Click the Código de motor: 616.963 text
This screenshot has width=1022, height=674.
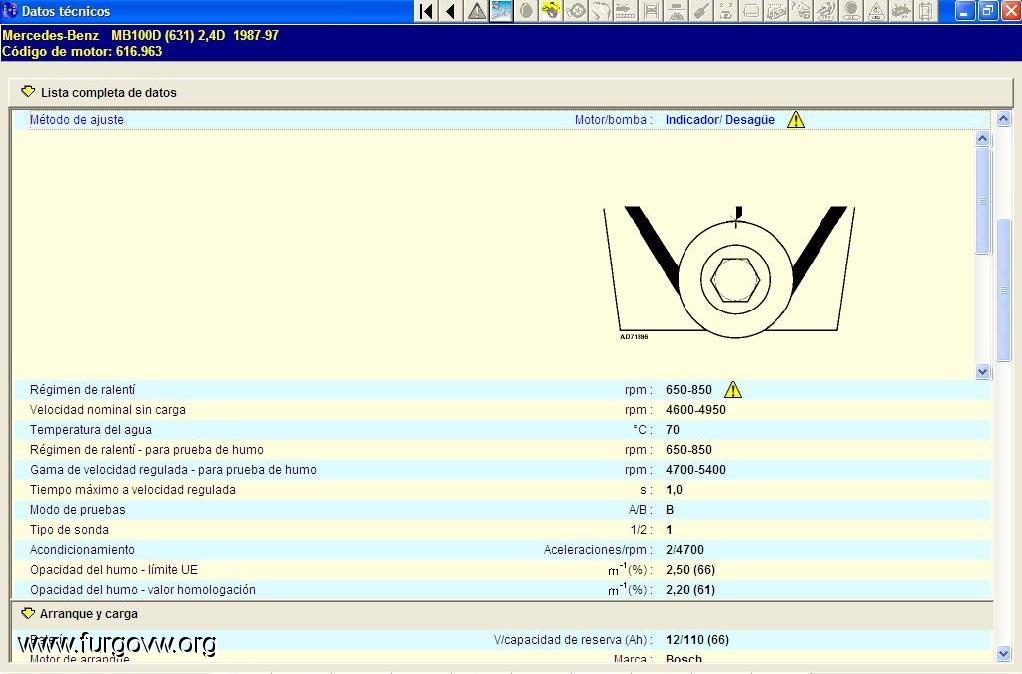(x=82, y=51)
